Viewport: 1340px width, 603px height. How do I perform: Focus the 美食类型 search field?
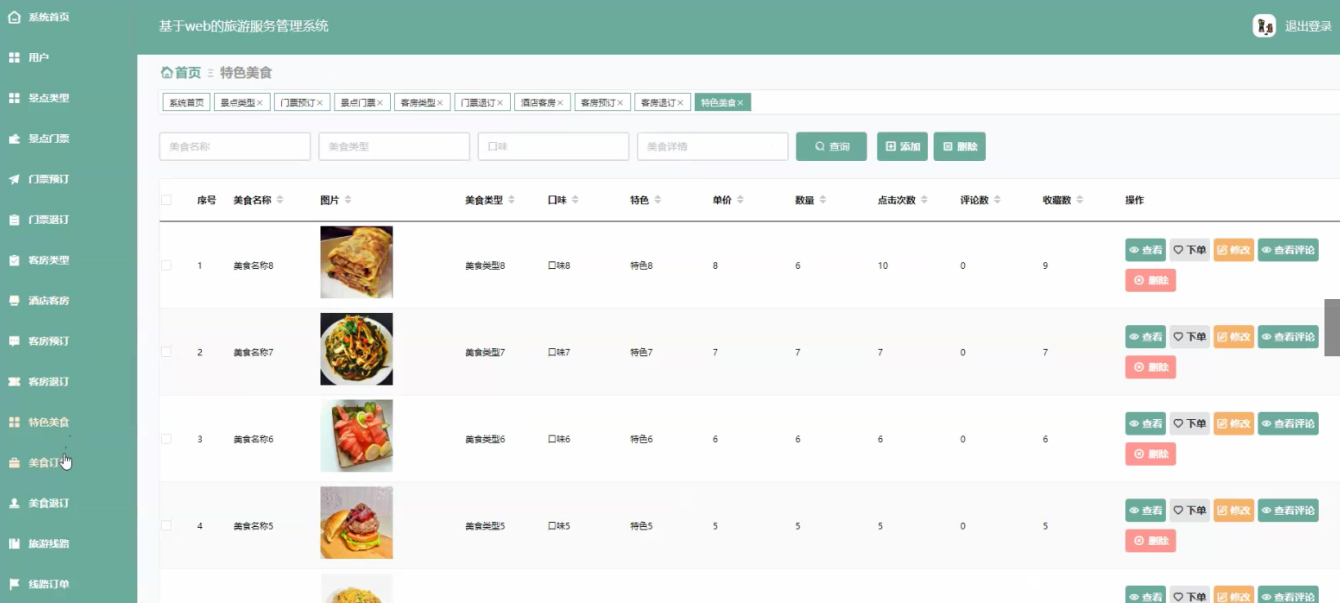click(x=394, y=146)
